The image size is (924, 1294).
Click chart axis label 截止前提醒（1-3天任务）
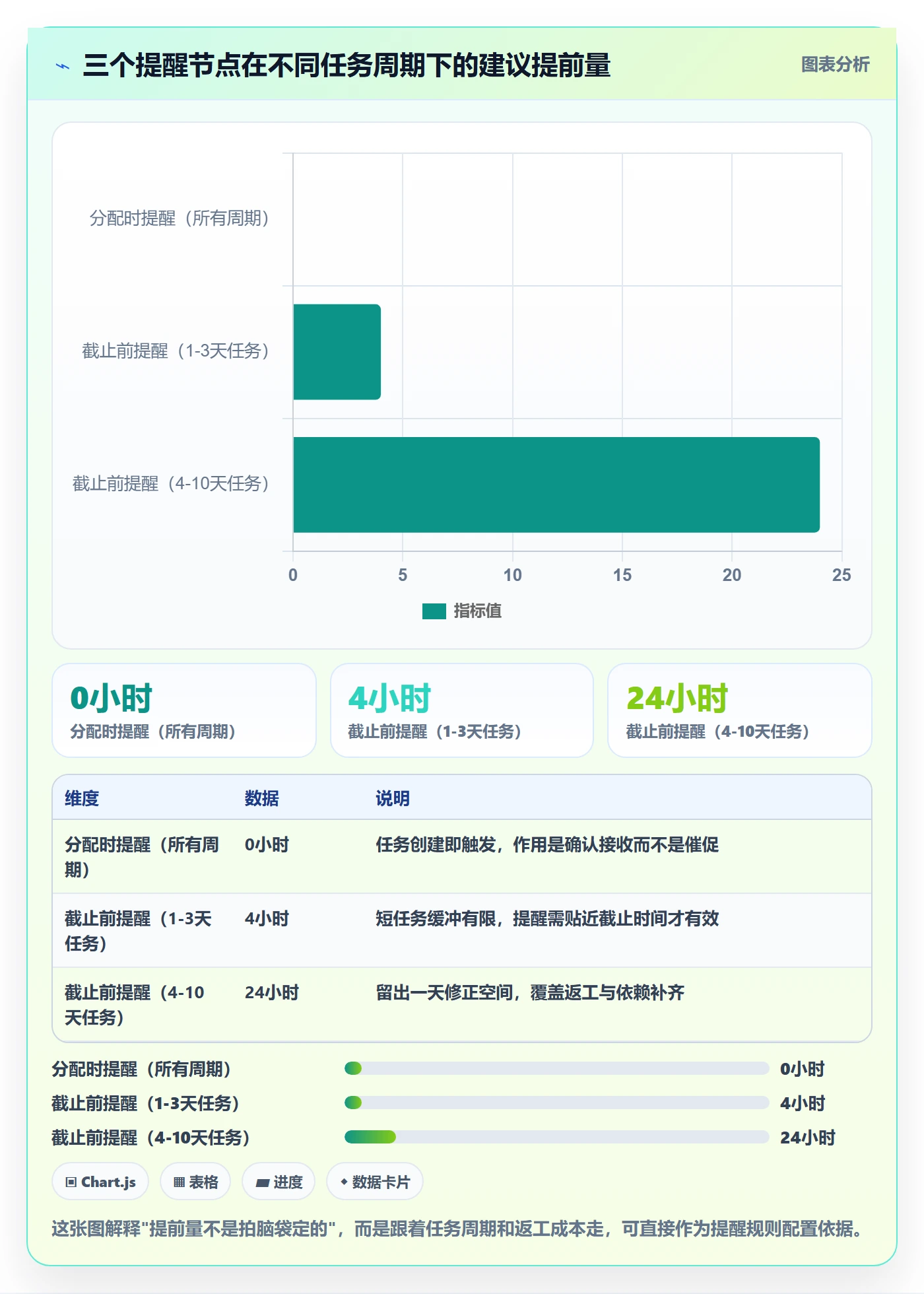tap(176, 351)
